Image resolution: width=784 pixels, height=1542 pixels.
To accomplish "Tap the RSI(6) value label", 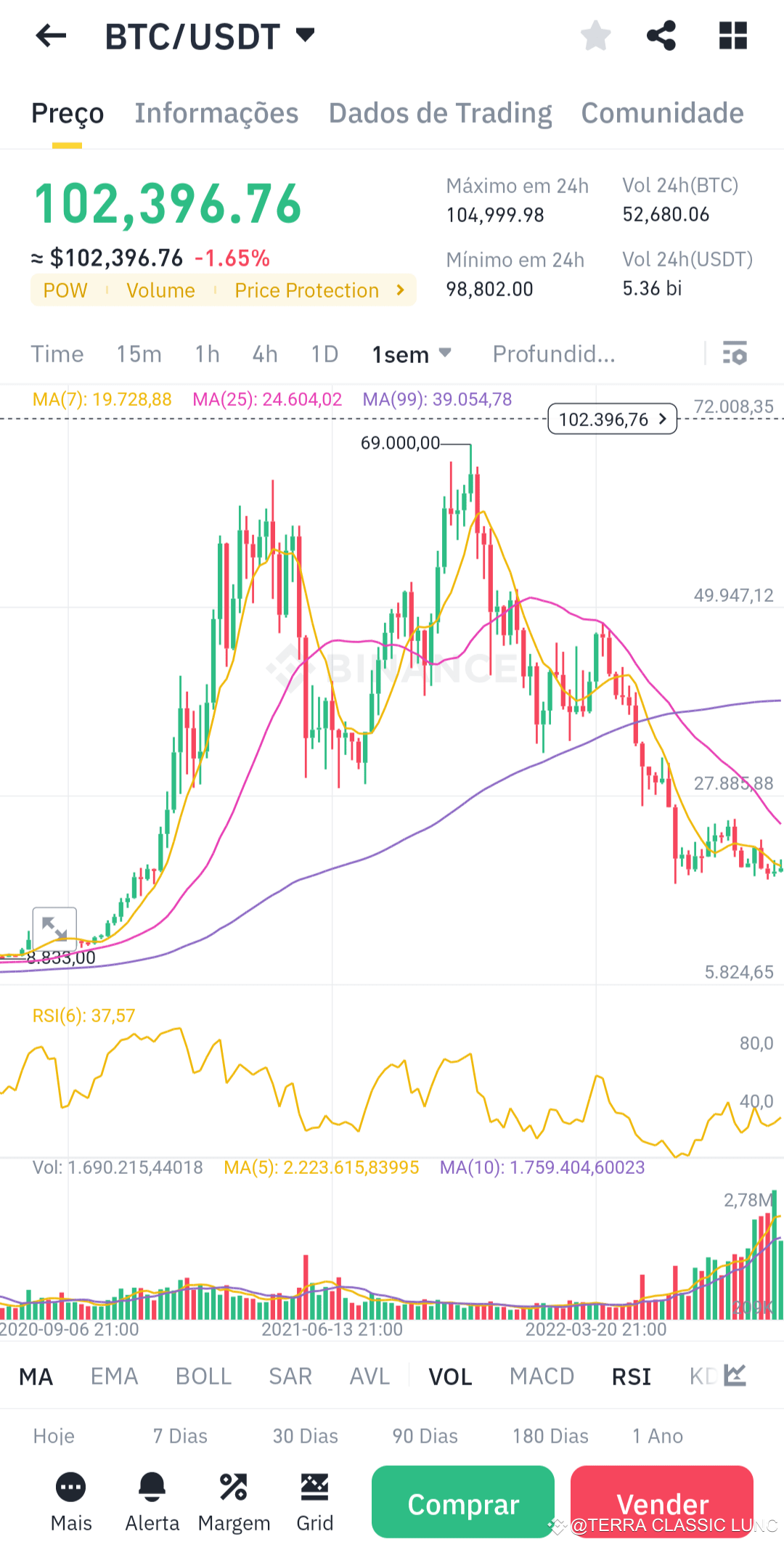I will [x=84, y=1016].
